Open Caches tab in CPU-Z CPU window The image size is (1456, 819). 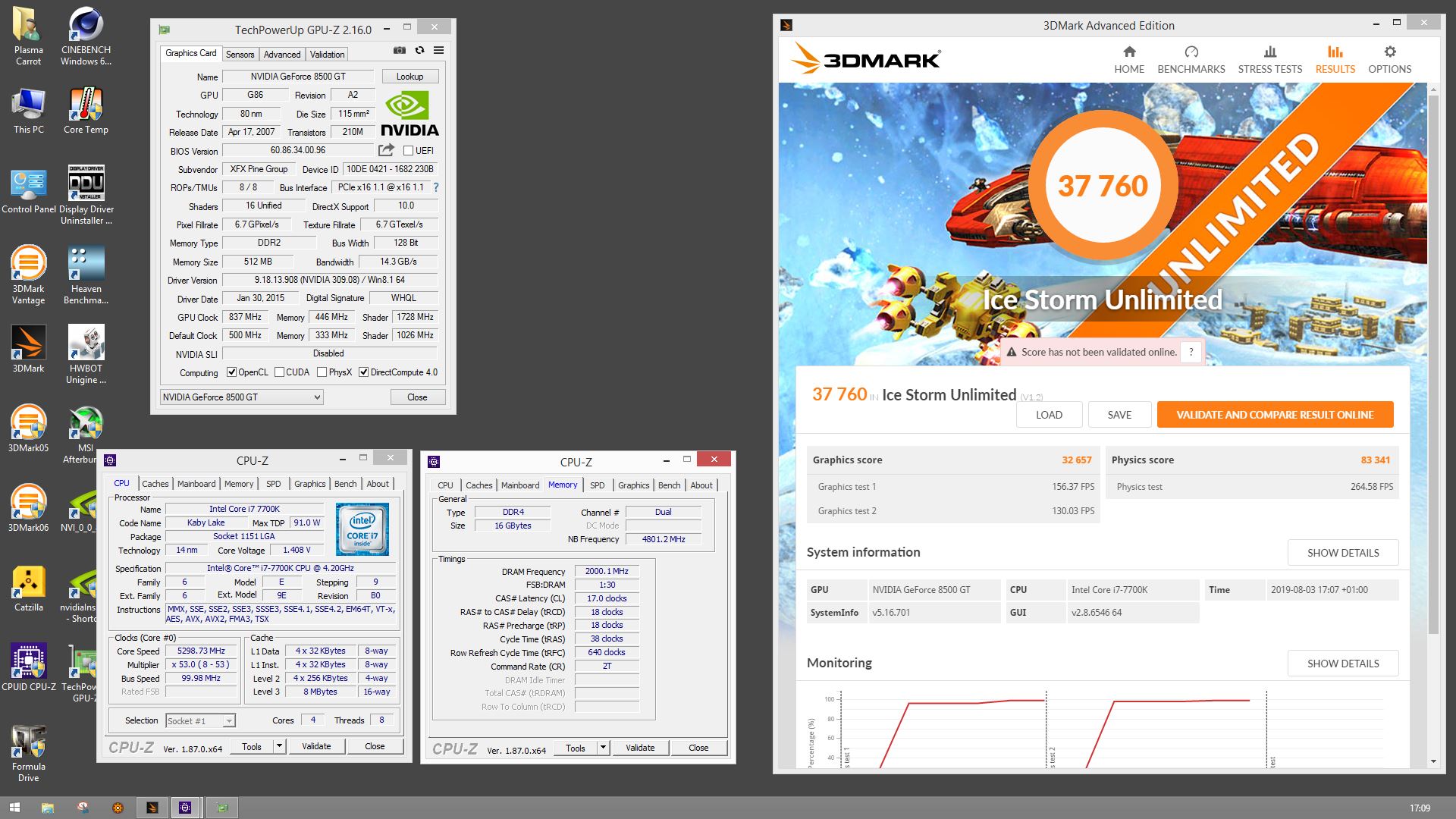pos(155,484)
